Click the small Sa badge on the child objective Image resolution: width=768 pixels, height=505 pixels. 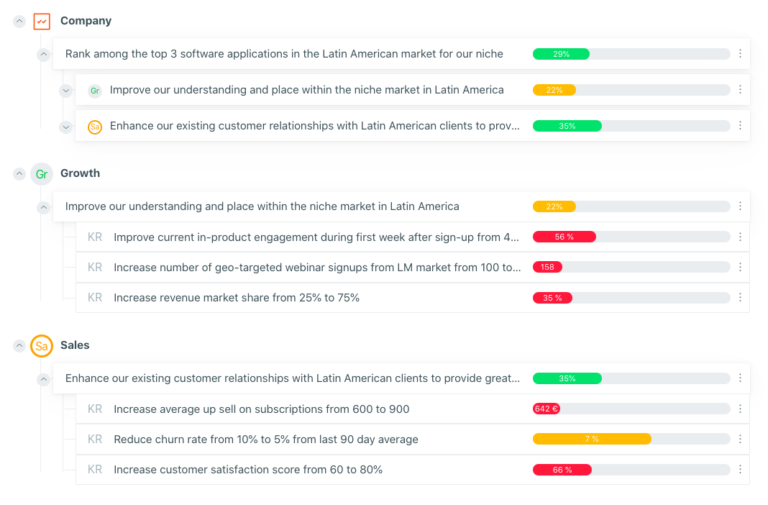[95, 127]
